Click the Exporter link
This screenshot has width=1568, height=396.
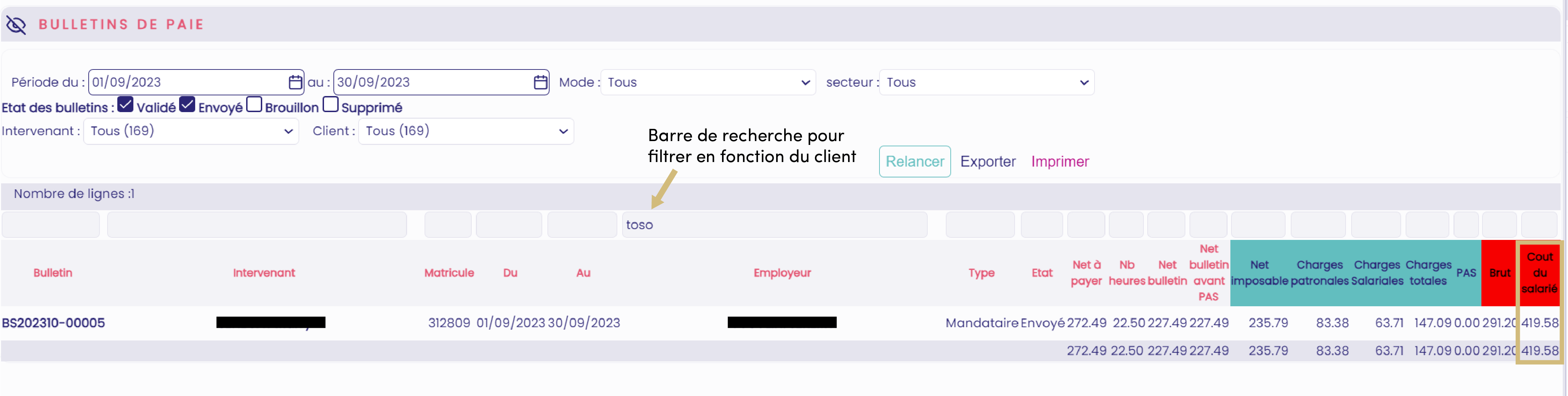pyautogui.click(x=988, y=161)
